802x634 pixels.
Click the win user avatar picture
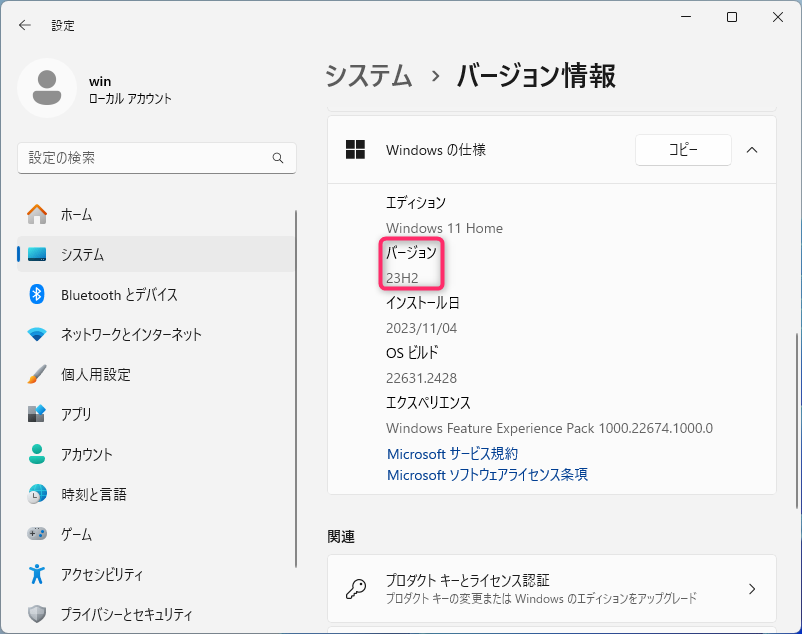pyautogui.click(x=47, y=88)
